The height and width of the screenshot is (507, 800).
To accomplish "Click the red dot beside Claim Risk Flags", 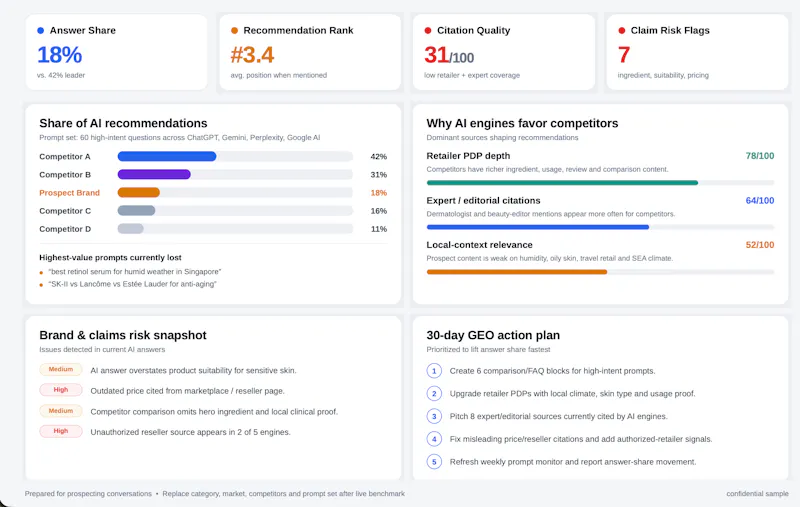I will (621, 31).
